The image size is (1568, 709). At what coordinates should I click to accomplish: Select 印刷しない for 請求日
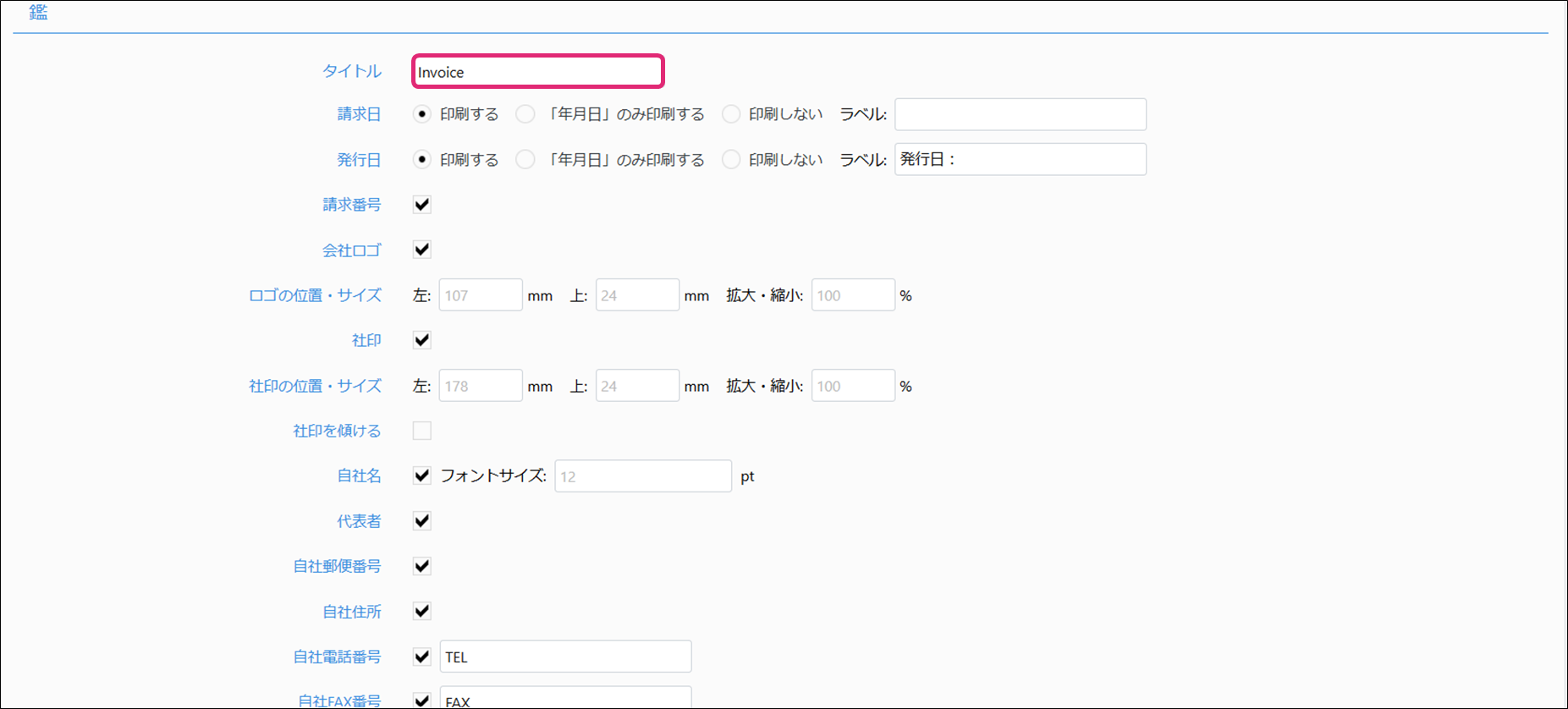pyautogui.click(x=731, y=114)
